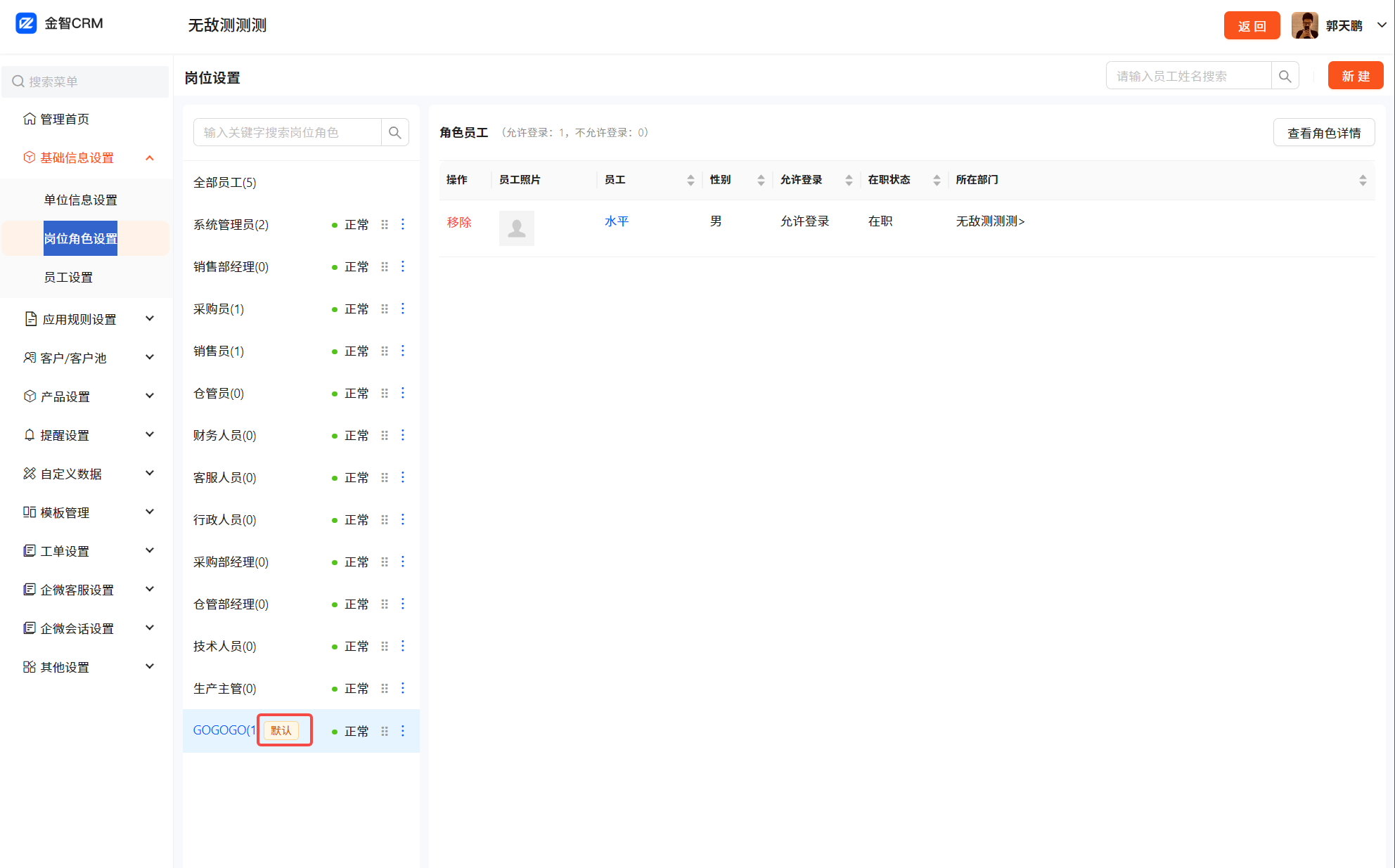Sort table by 员工 column arrows

(x=690, y=180)
